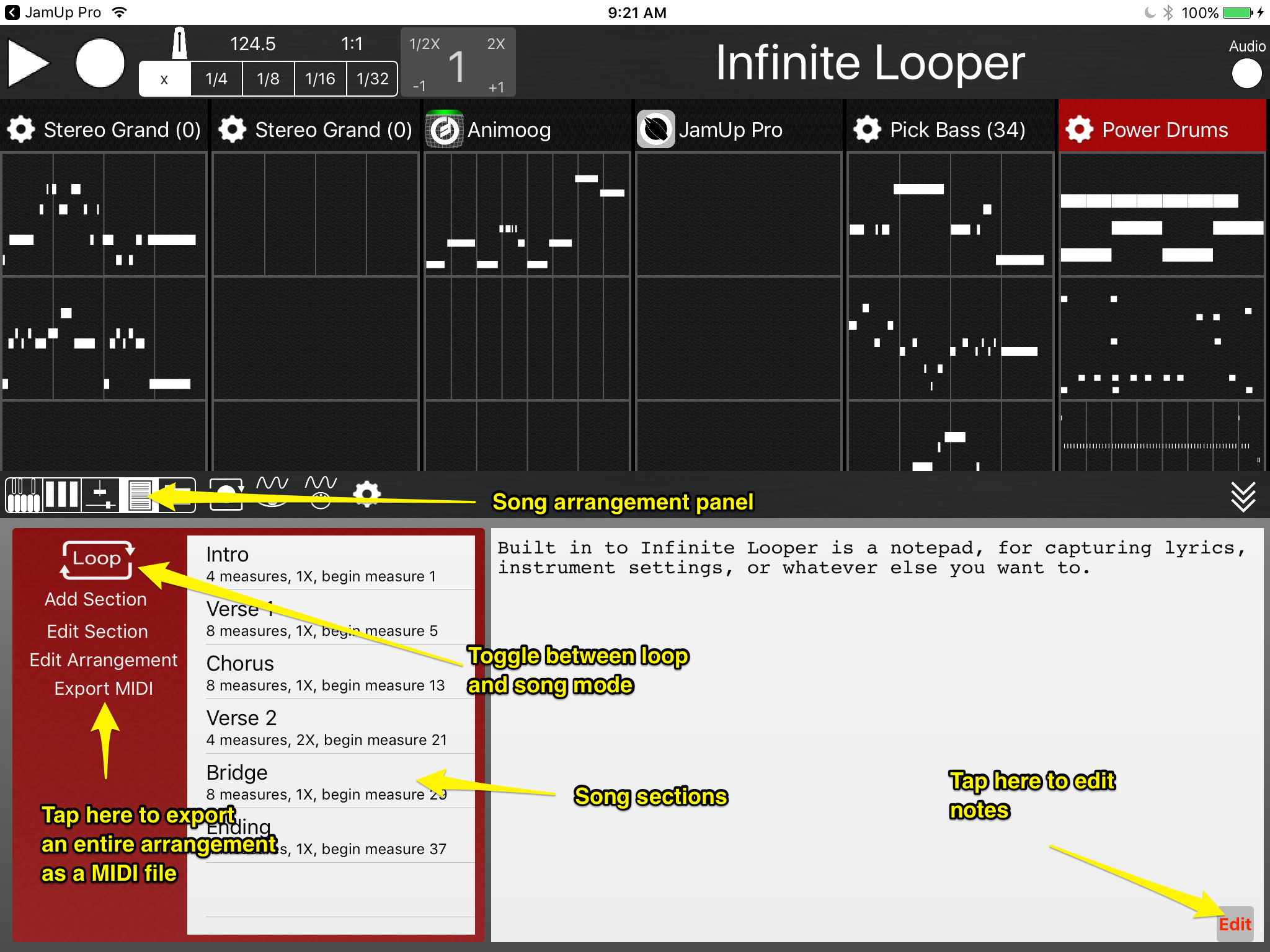Toggle the Audio record circle
The width and height of the screenshot is (1270, 952).
(x=1246, y=74)
